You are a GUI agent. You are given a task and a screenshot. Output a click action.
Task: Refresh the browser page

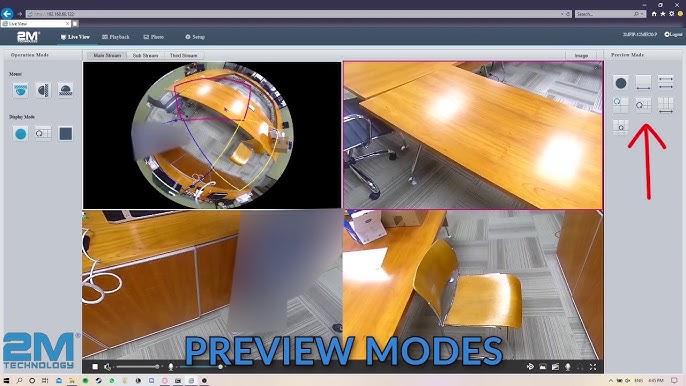tap(568, 14)
